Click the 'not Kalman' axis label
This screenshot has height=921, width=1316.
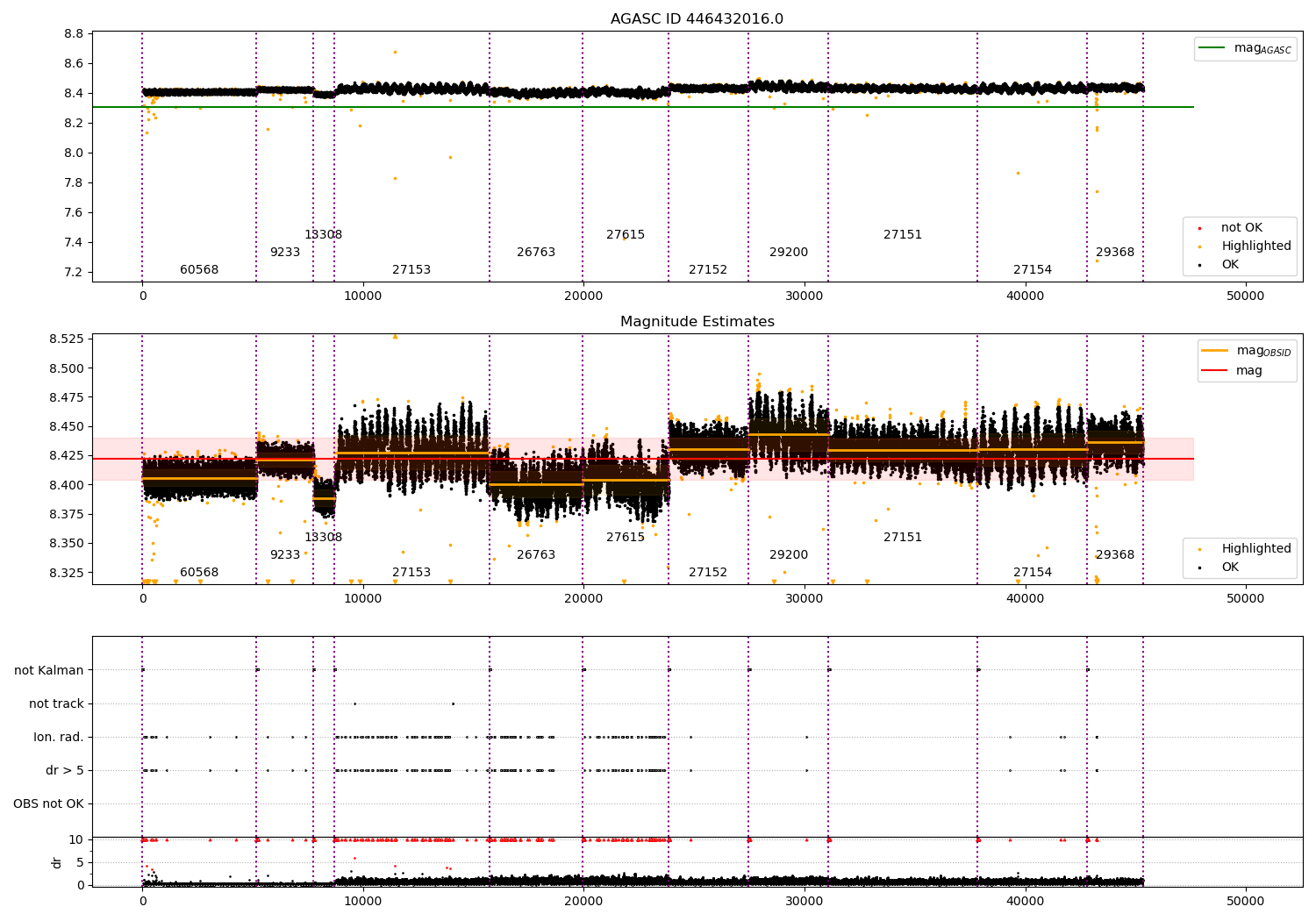(49, 670)
